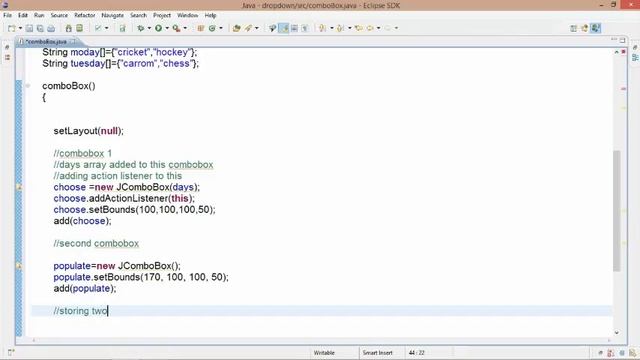Click the Open Type folder icon

pyautogui.click(x=236, y=28)
